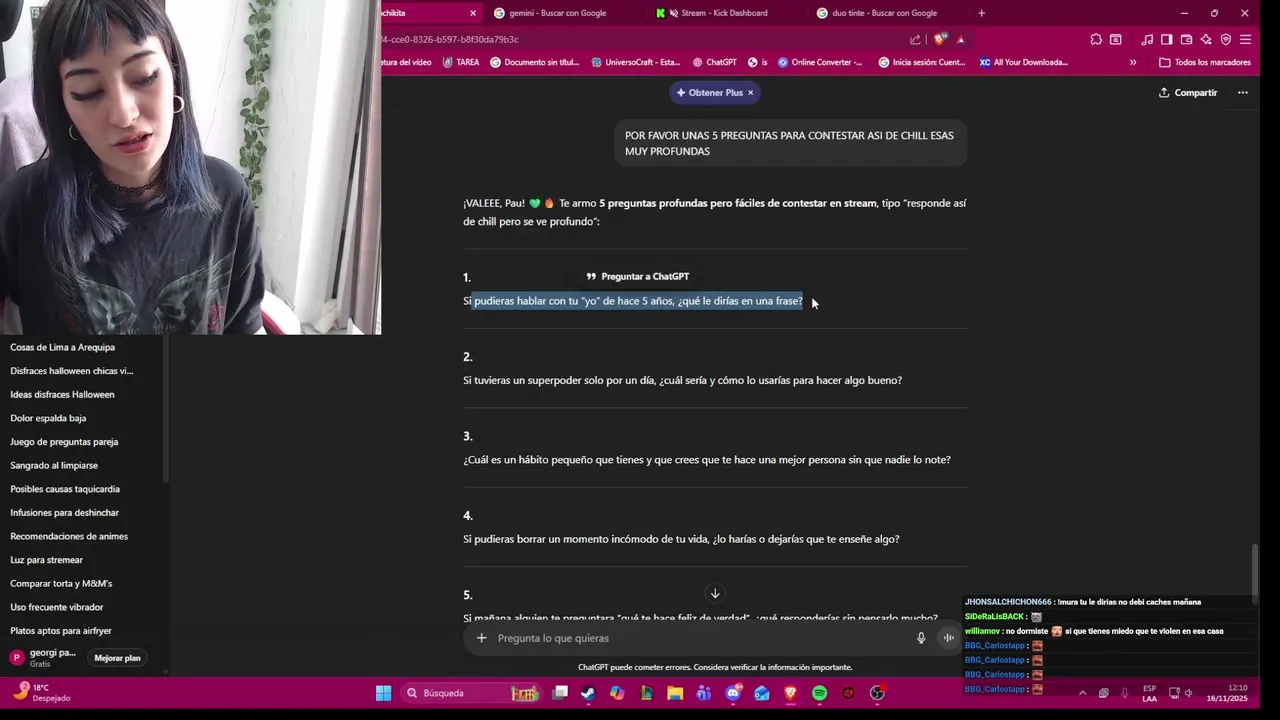Open Documento sin título bookmark
This screenshot has height=720, width=1280.
pyautogui.click(x=535, y=62)
